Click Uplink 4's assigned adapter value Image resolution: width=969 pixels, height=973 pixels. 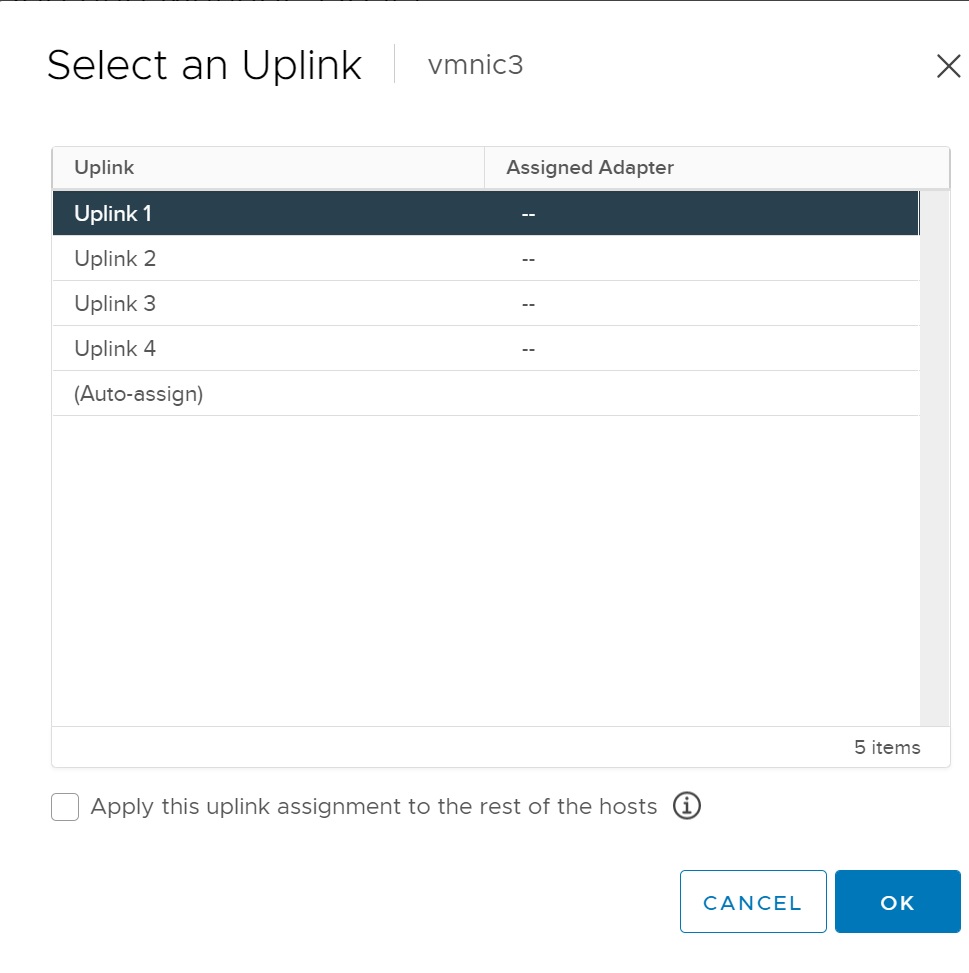pyautogui.click(x=528, y=349)
